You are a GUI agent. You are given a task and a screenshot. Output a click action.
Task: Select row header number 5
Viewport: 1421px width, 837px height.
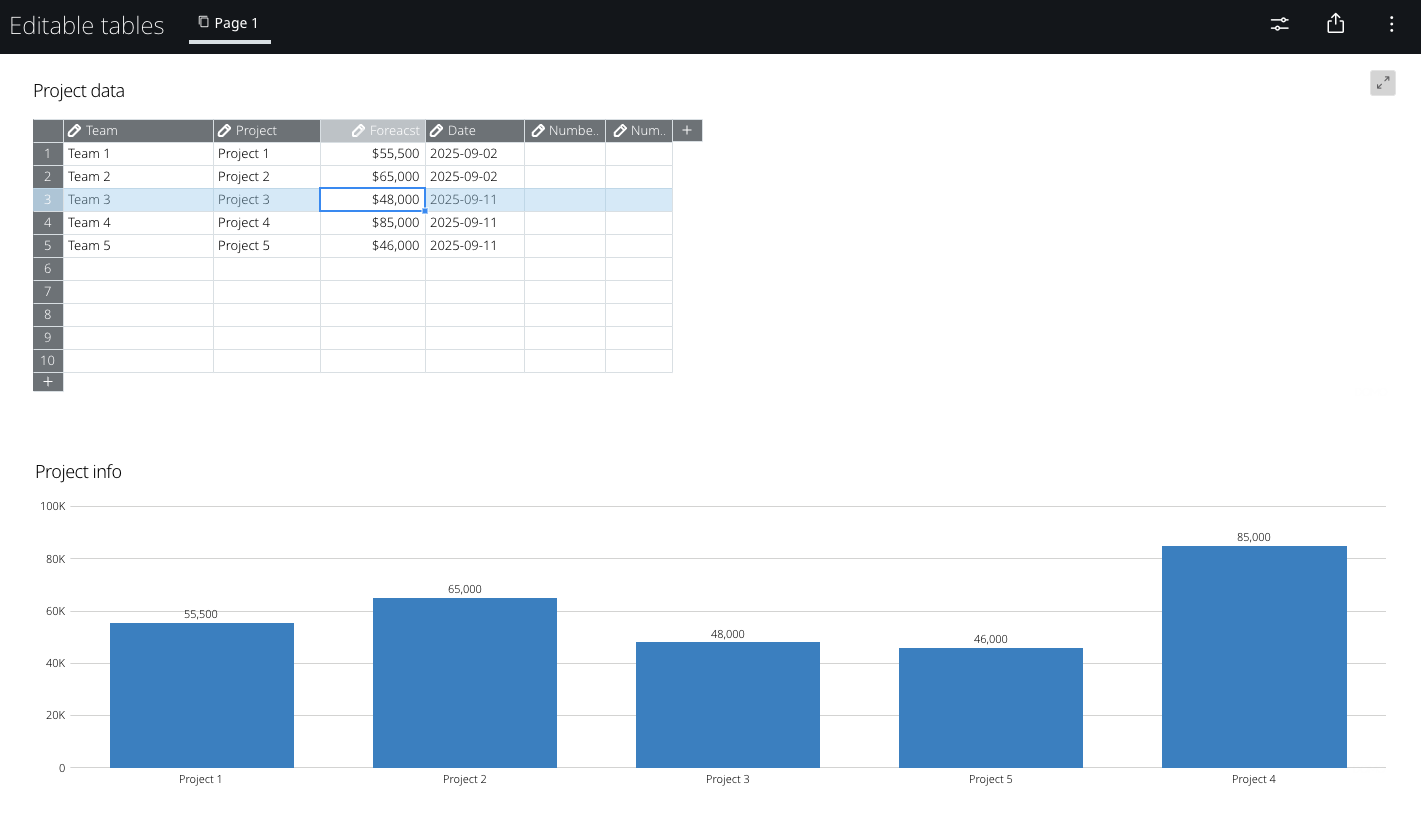(x=48, y=246)
